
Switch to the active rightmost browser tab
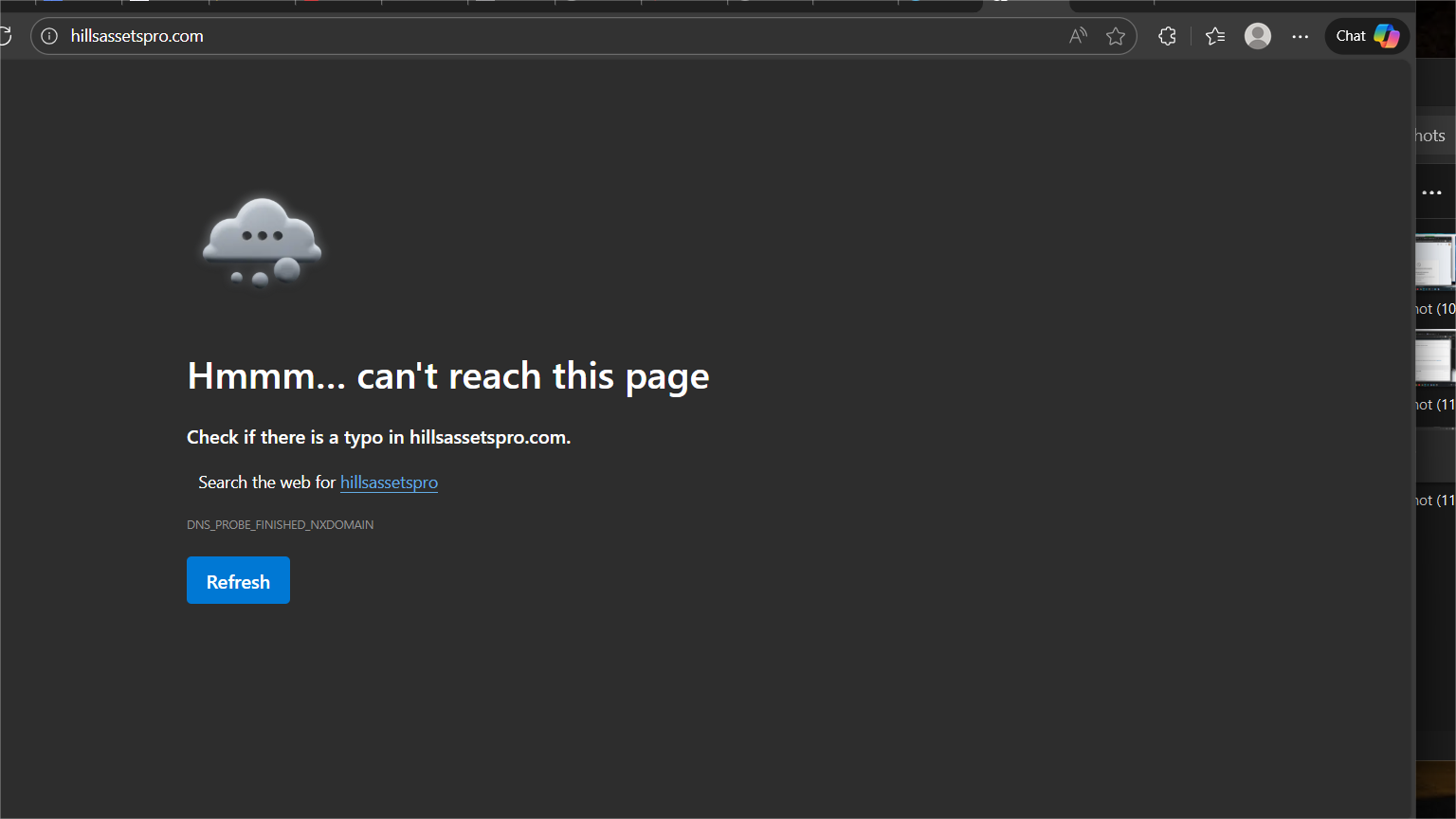point(1026,5)
